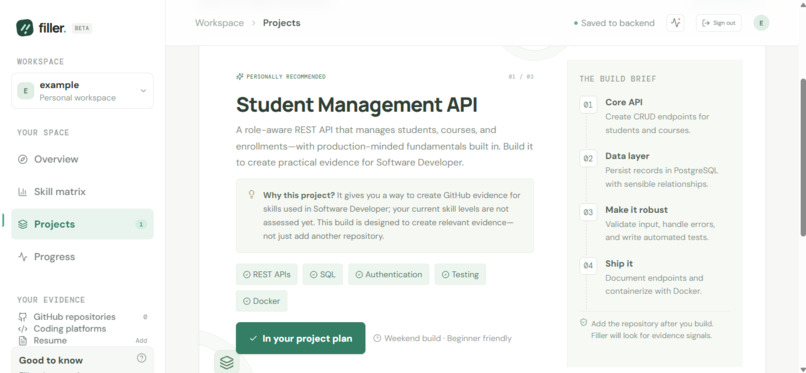Viewport: 806px width, 373px height.
Task: Click the Coding platforms code icon
Action: 23,329
